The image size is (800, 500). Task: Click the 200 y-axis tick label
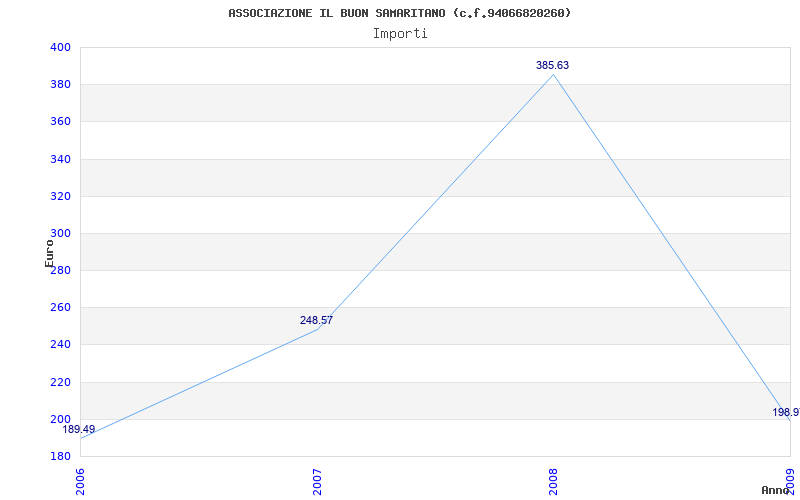click(60, 419)
